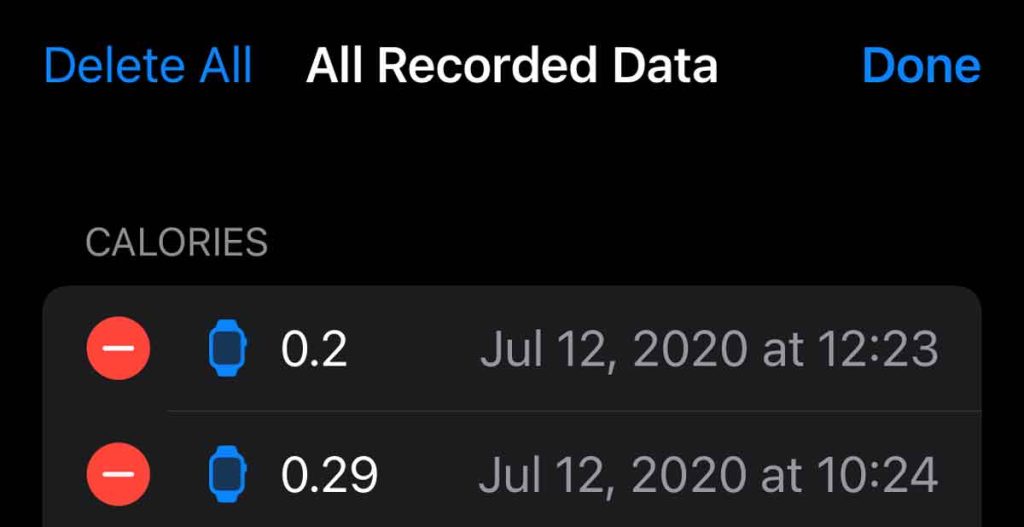Click the 10:24 time of the second entry

pos(878,474)
